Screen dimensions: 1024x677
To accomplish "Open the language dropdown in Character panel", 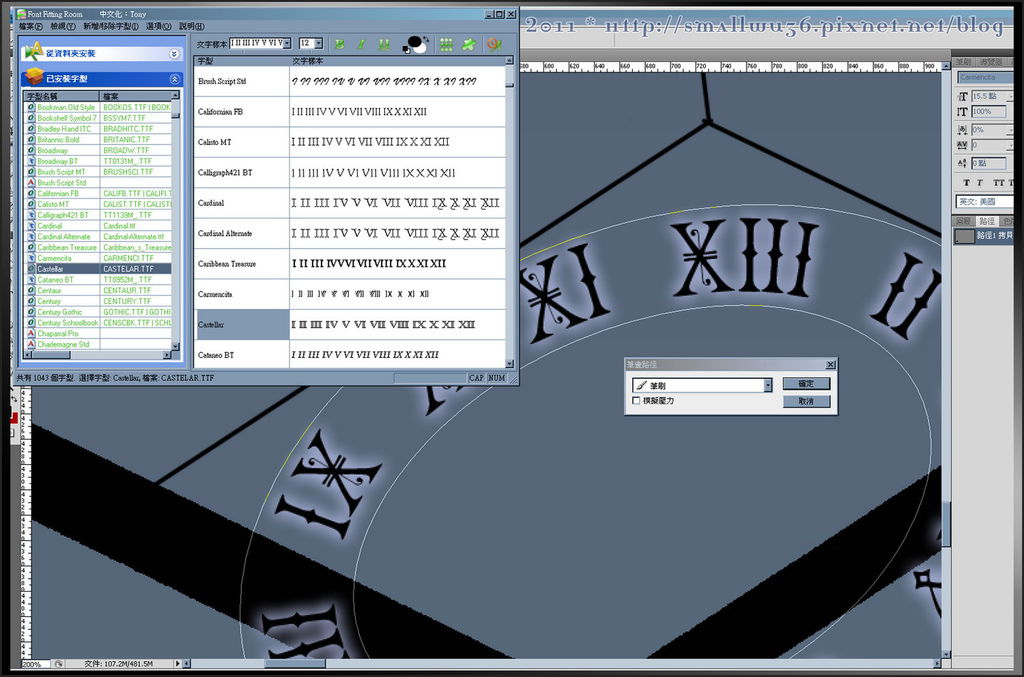I will (985, 202).
